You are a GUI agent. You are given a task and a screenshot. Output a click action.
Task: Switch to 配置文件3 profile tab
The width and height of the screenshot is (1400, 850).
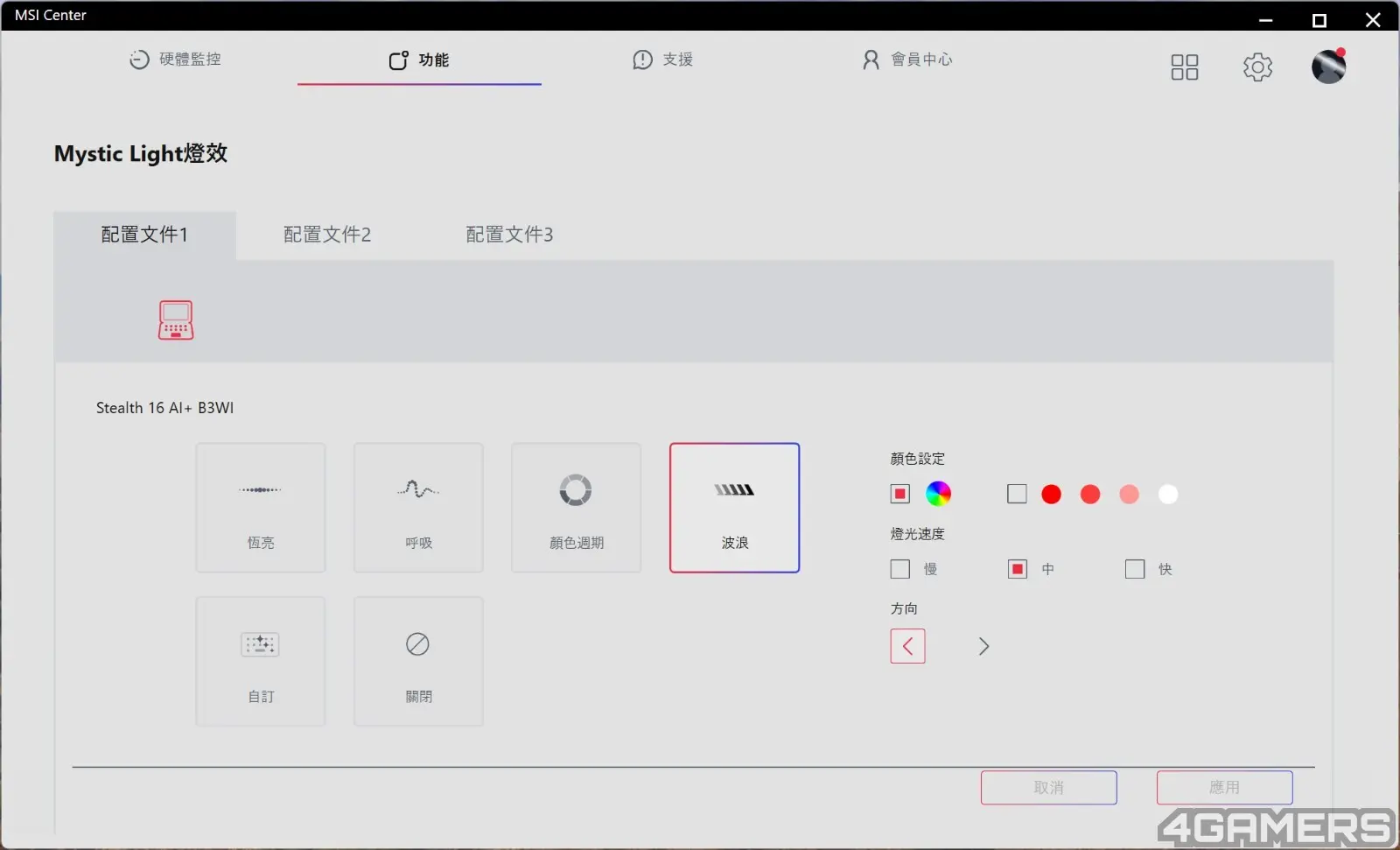tap(509, 235)
